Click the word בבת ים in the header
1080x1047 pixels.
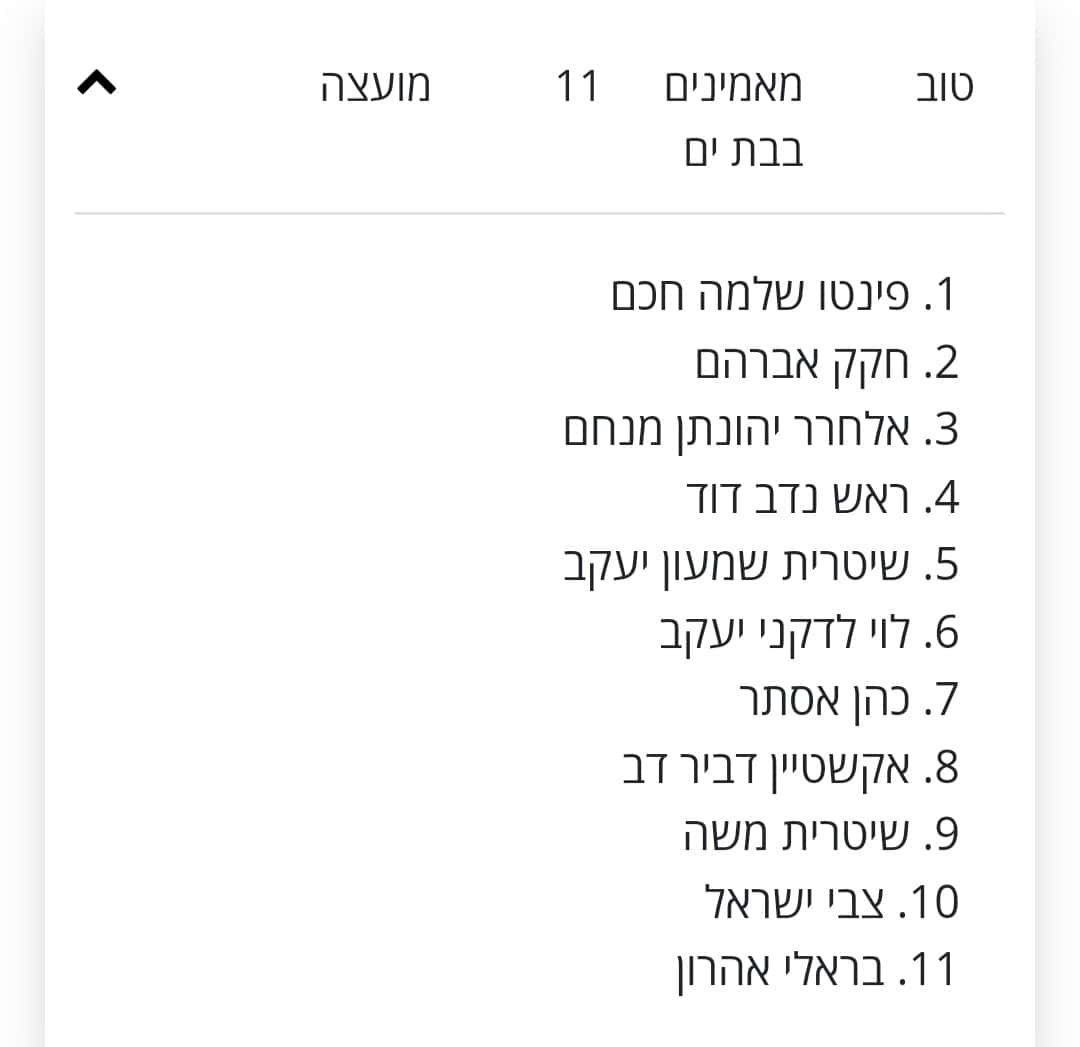pyautogui.click(x=744, y=151)
